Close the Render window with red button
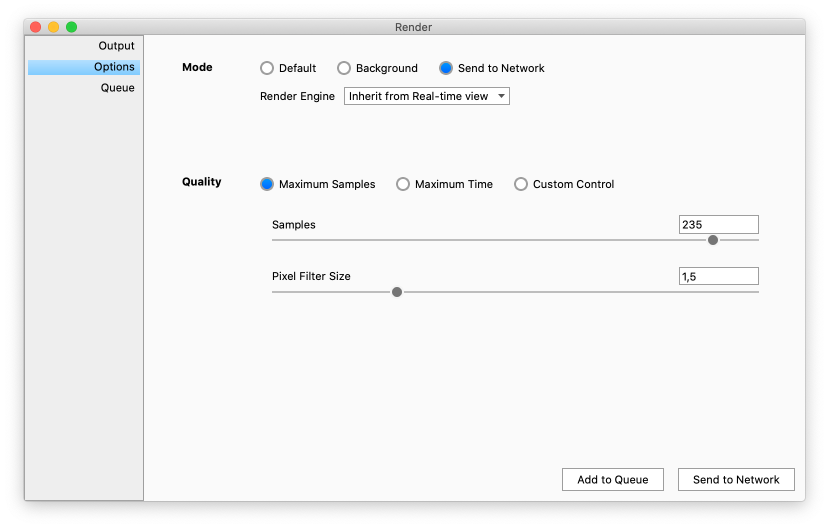Viewport: 828px width, 529px height. pyautogui.click(x=36, y=27)
